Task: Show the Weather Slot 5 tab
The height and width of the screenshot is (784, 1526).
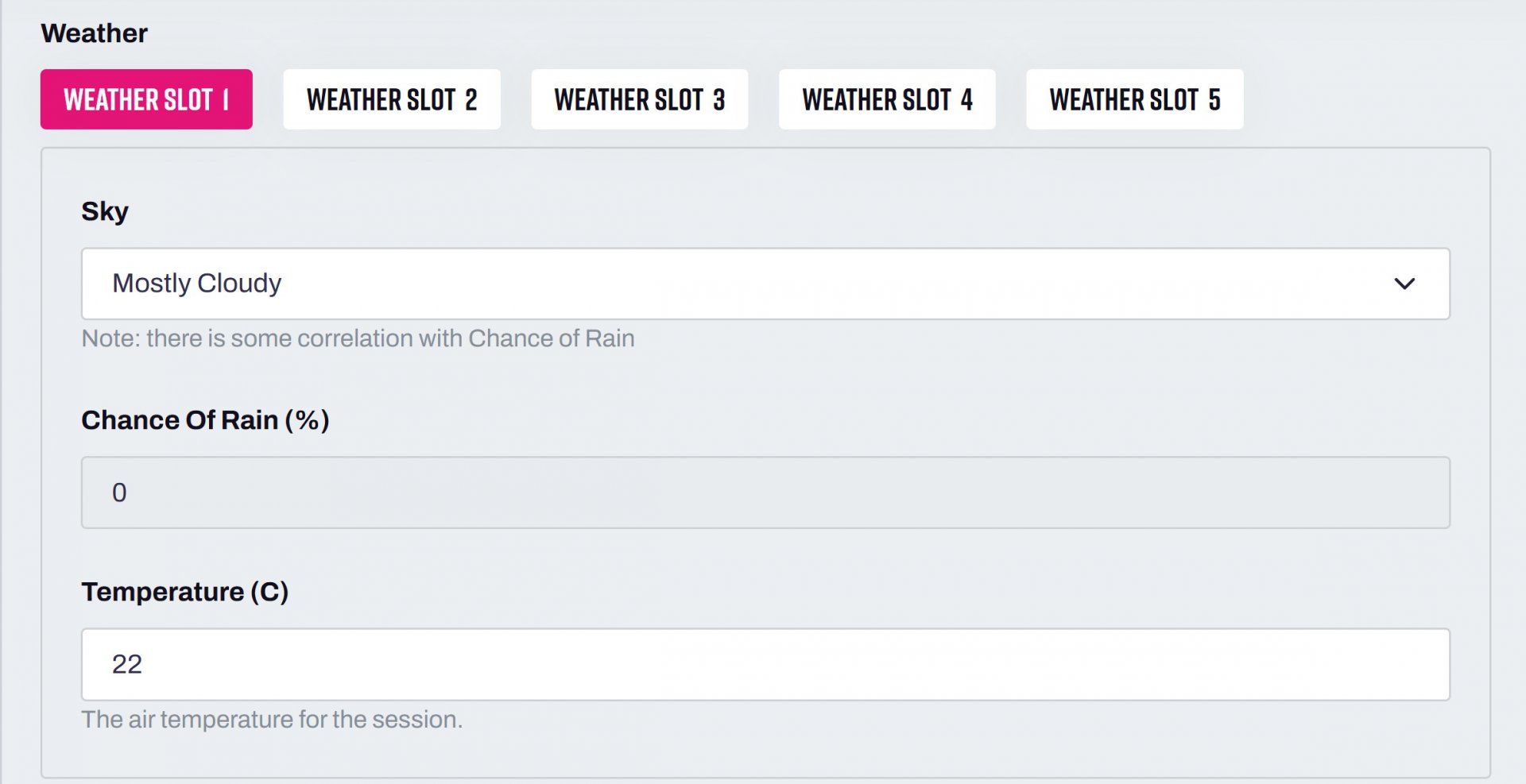Action: [x=1134, y=99]
